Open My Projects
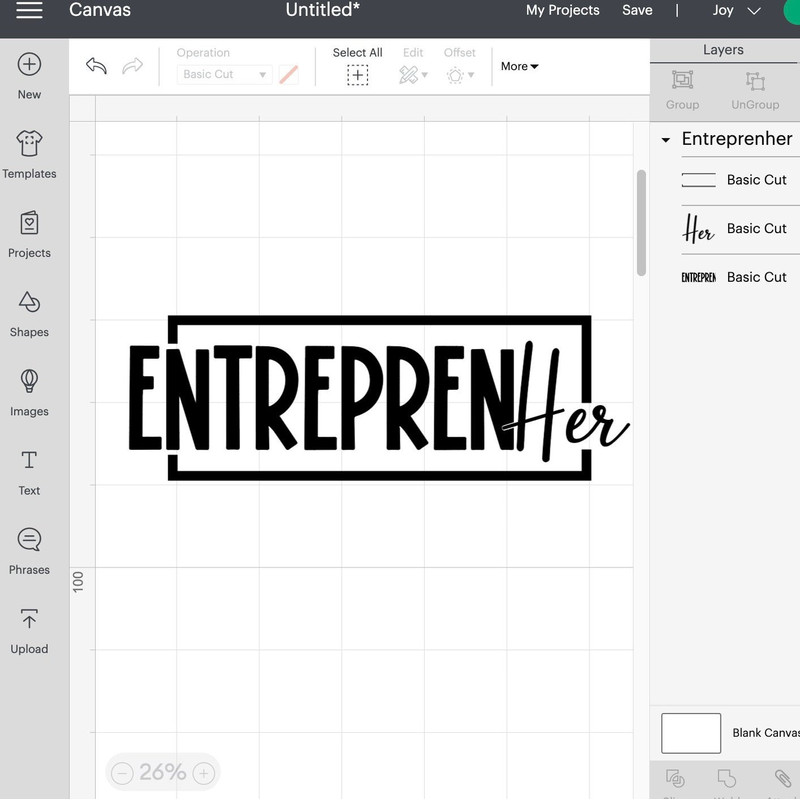The height and width of the screenshot is (800, 800). pos(562,11)
